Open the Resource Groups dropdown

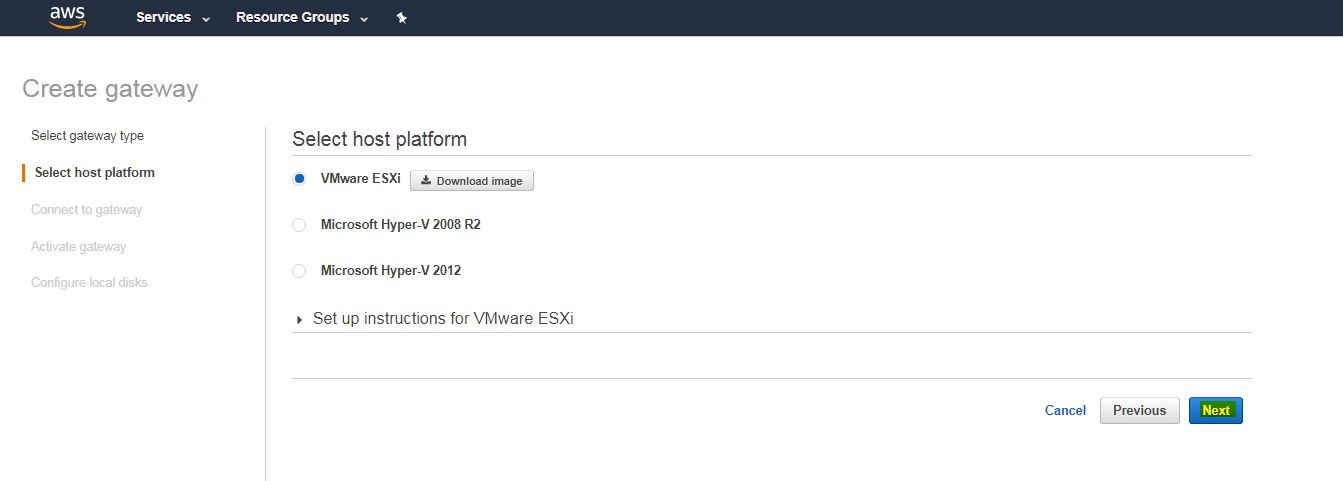click(x=302, y=18)
